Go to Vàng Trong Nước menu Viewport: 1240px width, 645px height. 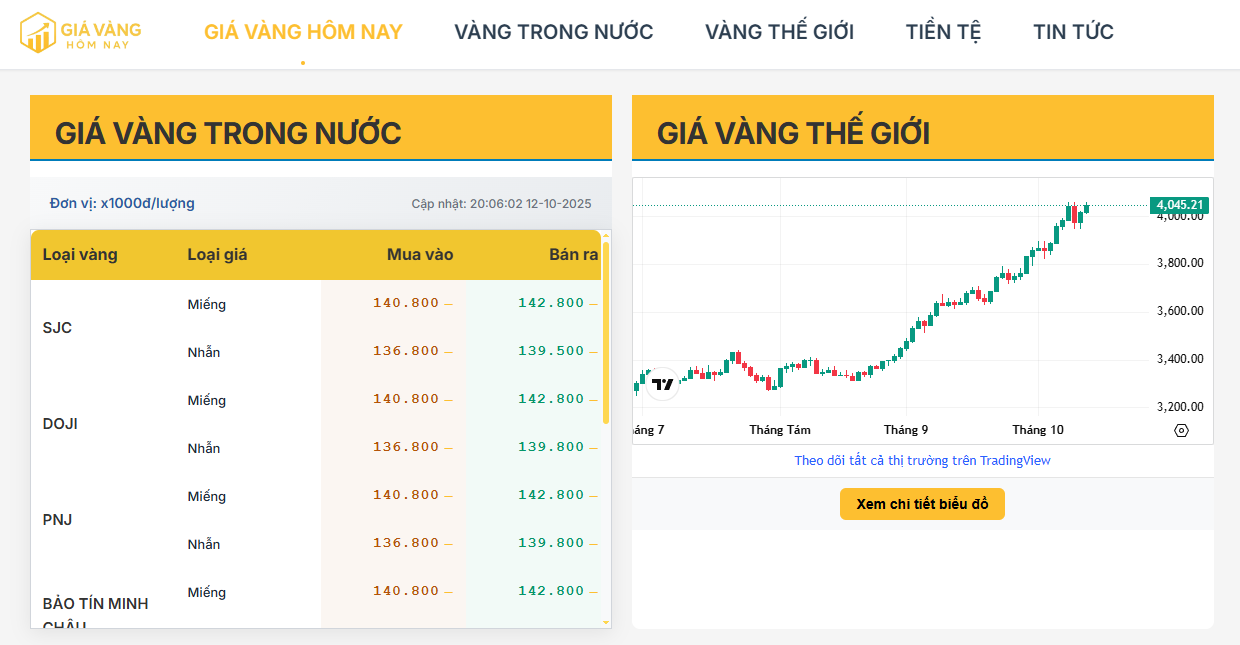(x=553, y=32)
